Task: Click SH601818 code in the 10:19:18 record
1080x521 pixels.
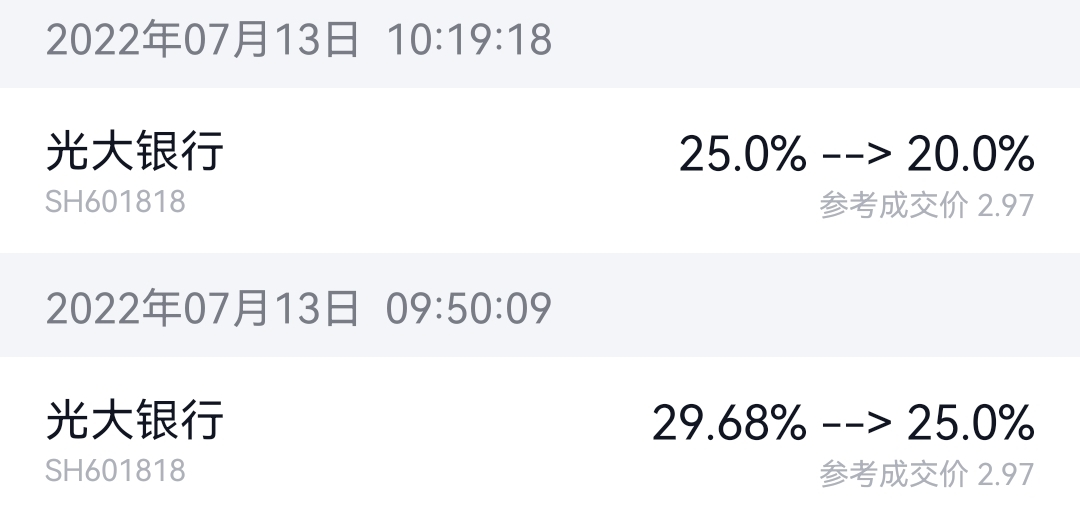Action: click(116, 201)
